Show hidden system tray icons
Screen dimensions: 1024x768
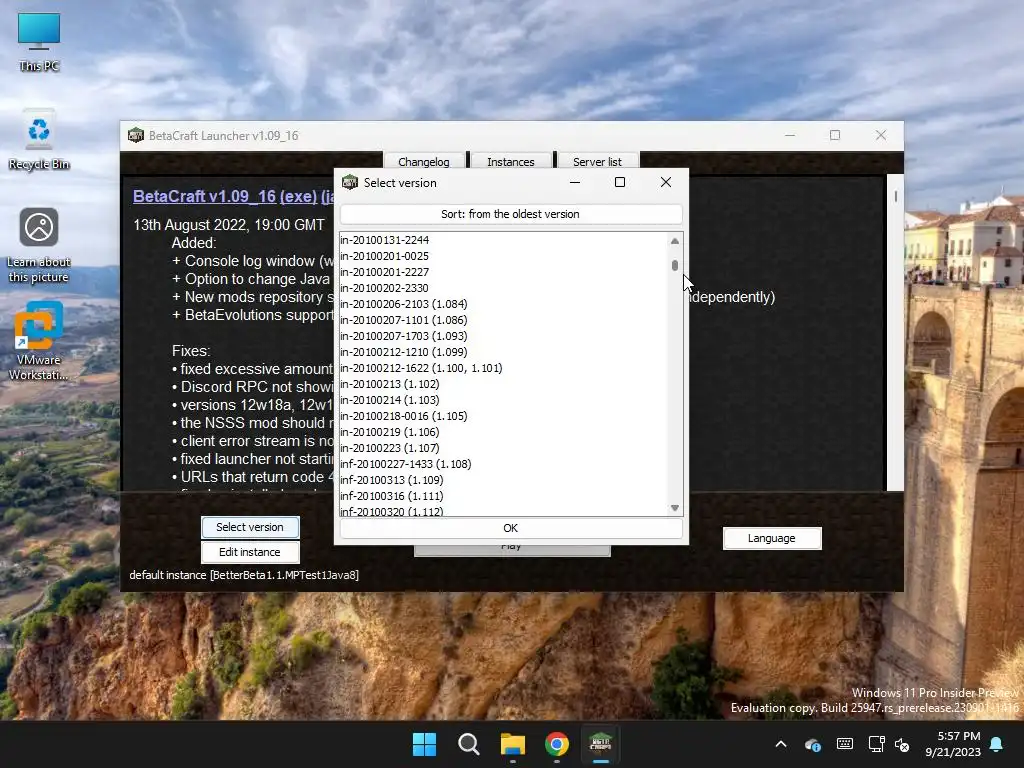[x=780, y=744]
